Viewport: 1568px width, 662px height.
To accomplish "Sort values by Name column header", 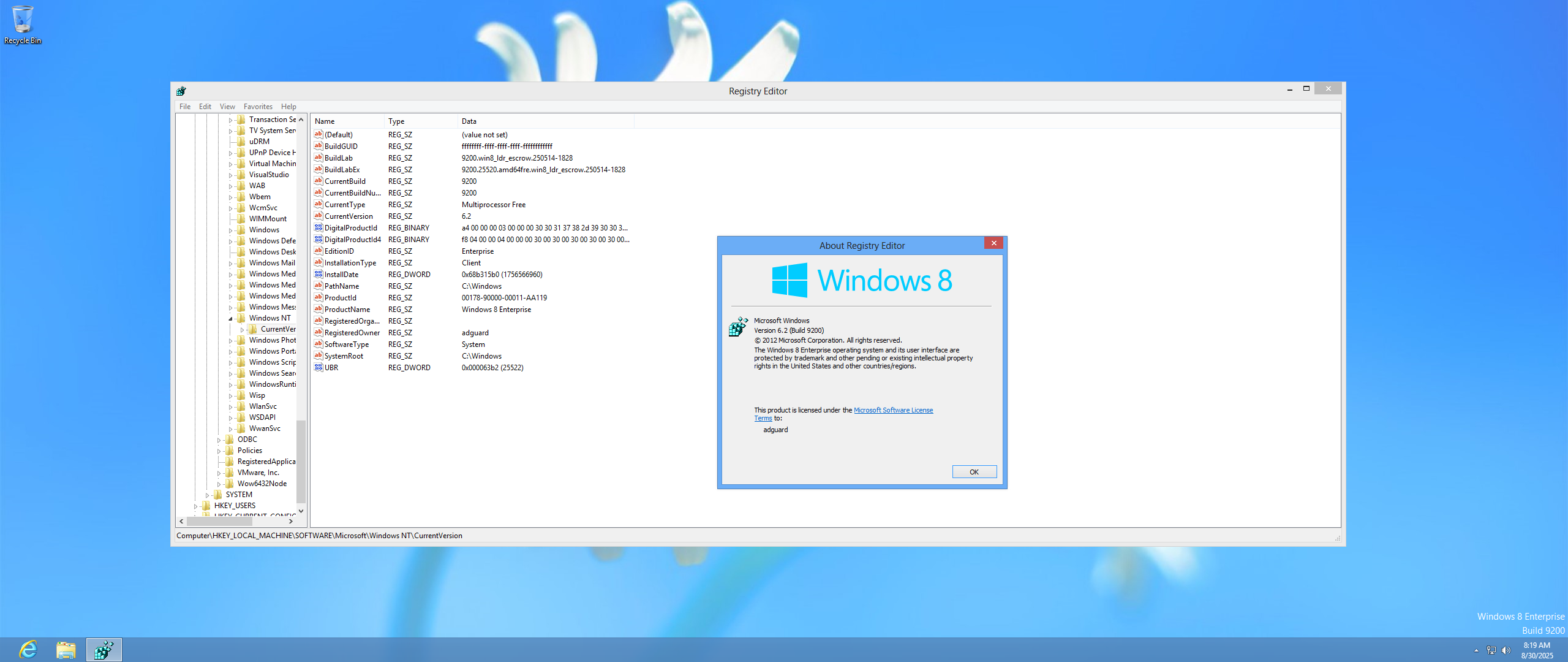I will click(347, 121).
